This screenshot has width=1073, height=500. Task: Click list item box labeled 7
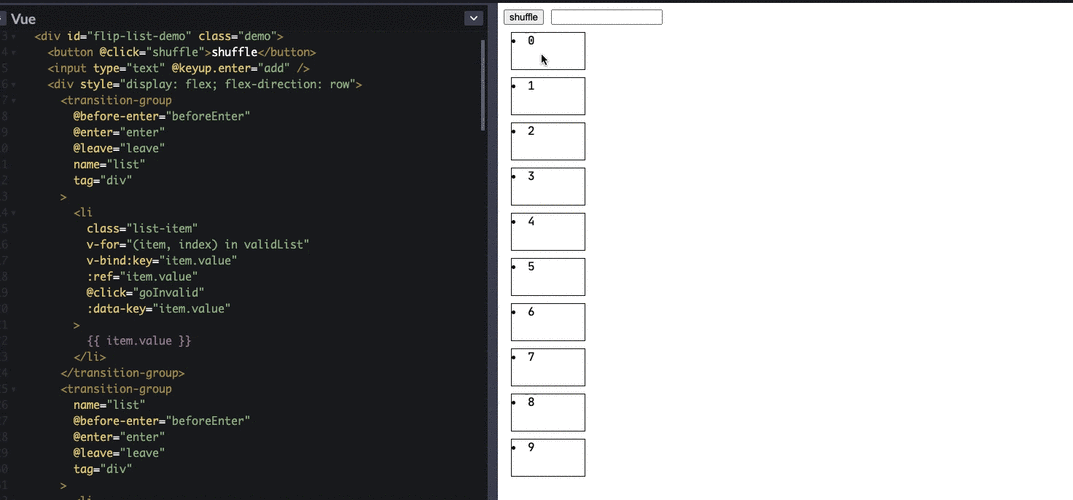coord(548,367)
